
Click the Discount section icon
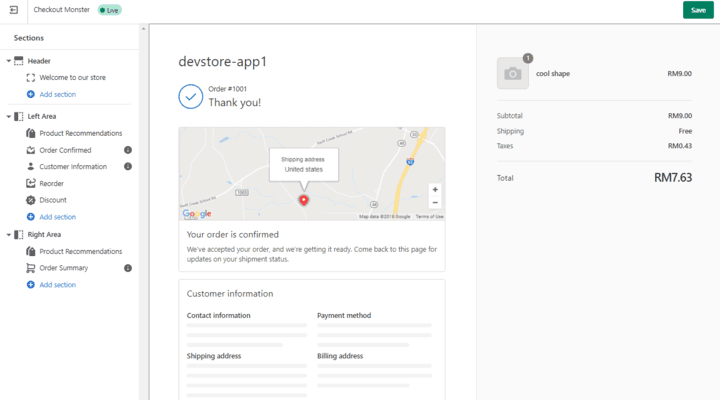tap(31, 200)
